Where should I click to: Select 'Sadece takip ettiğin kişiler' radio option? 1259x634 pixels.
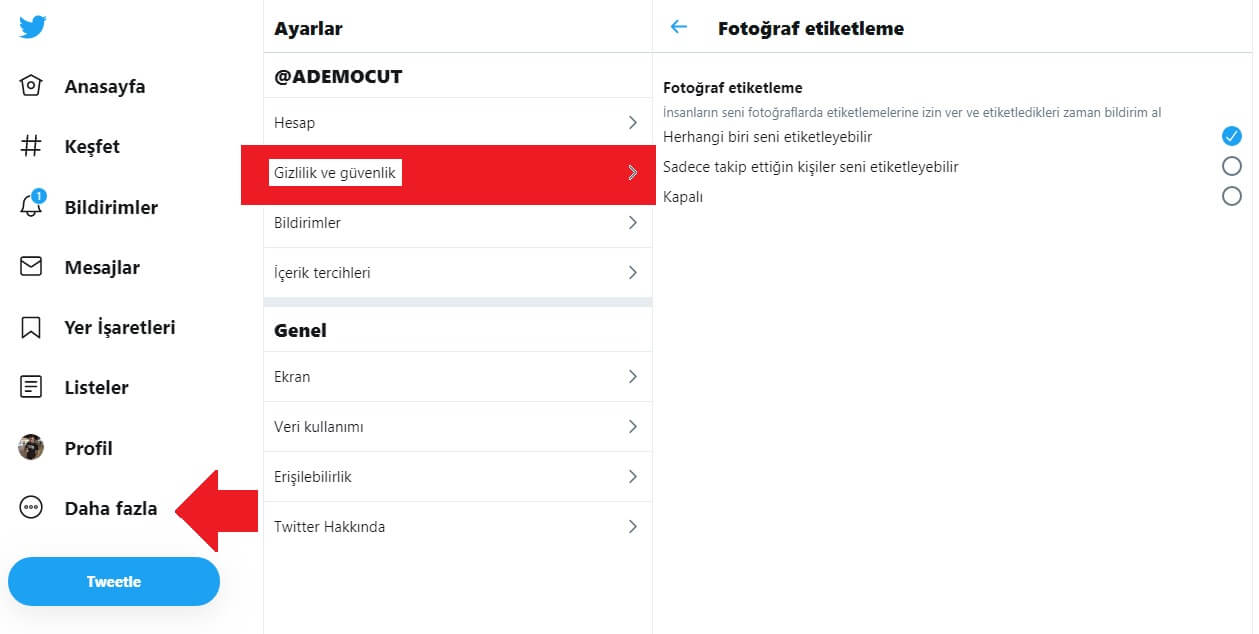1232,166
